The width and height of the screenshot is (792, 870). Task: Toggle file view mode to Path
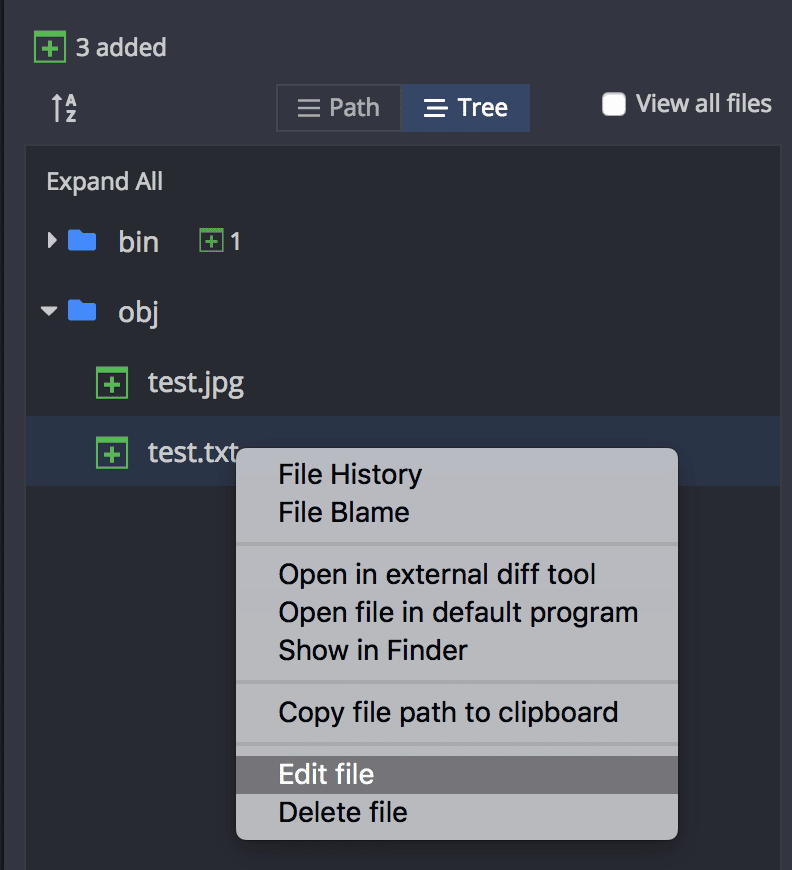pos(338,107)
